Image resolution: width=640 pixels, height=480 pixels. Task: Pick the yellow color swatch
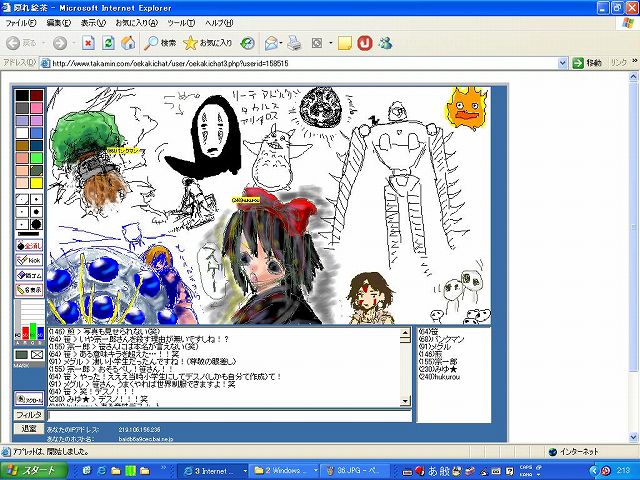36,183
